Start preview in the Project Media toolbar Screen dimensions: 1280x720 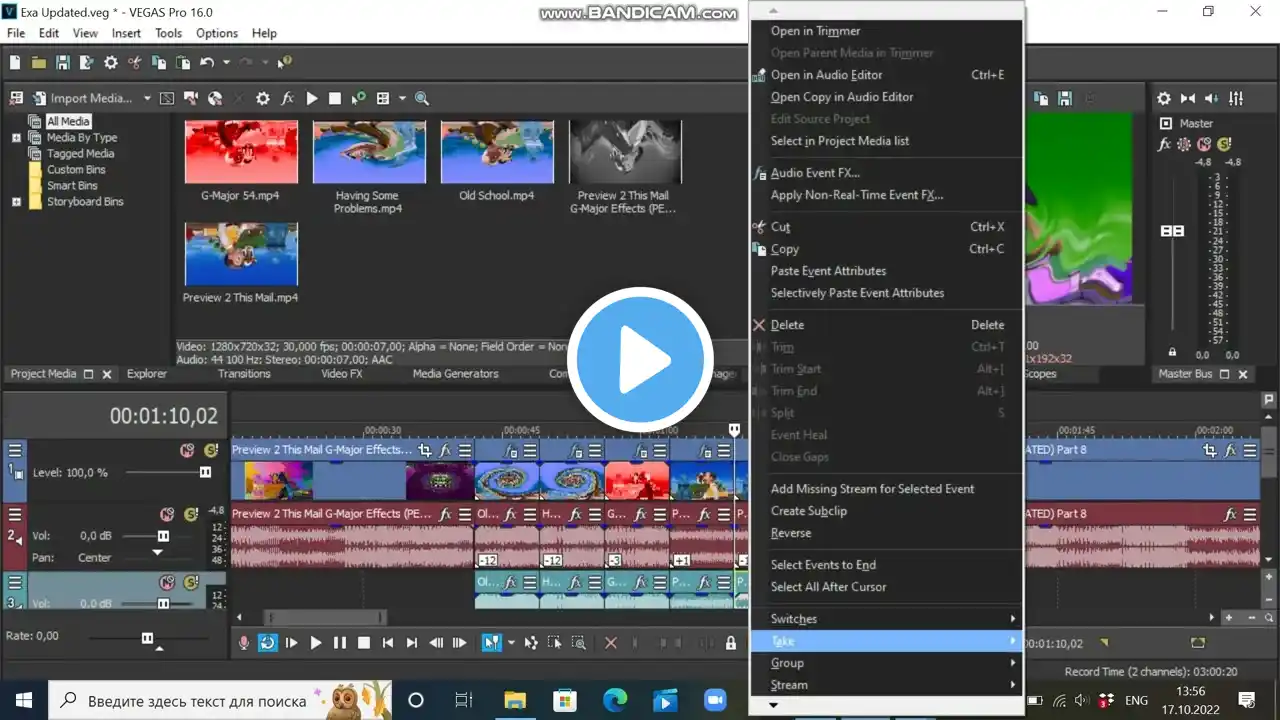312,98
